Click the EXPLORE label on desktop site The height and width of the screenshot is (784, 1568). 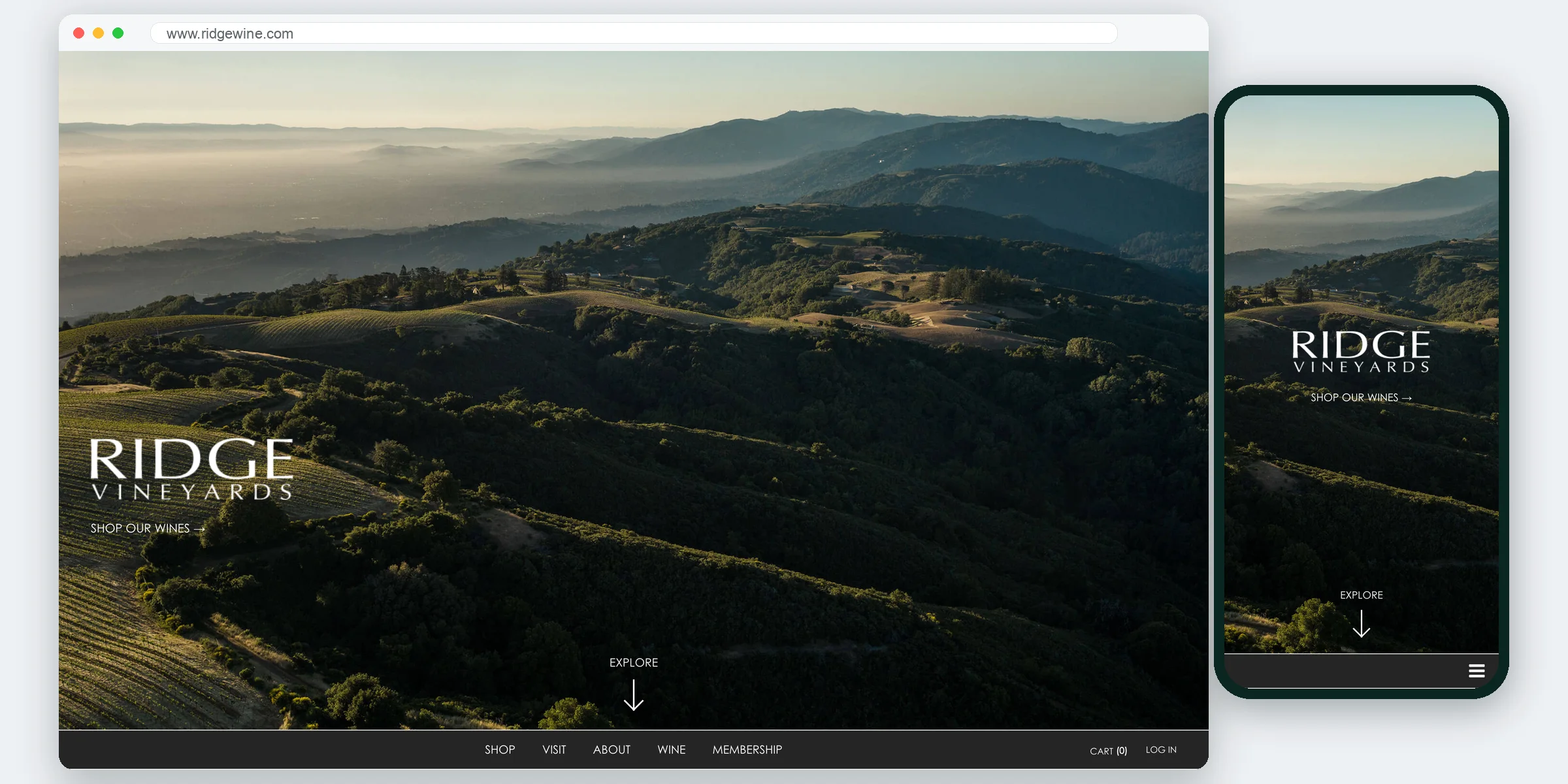click(x=634, y=662)
